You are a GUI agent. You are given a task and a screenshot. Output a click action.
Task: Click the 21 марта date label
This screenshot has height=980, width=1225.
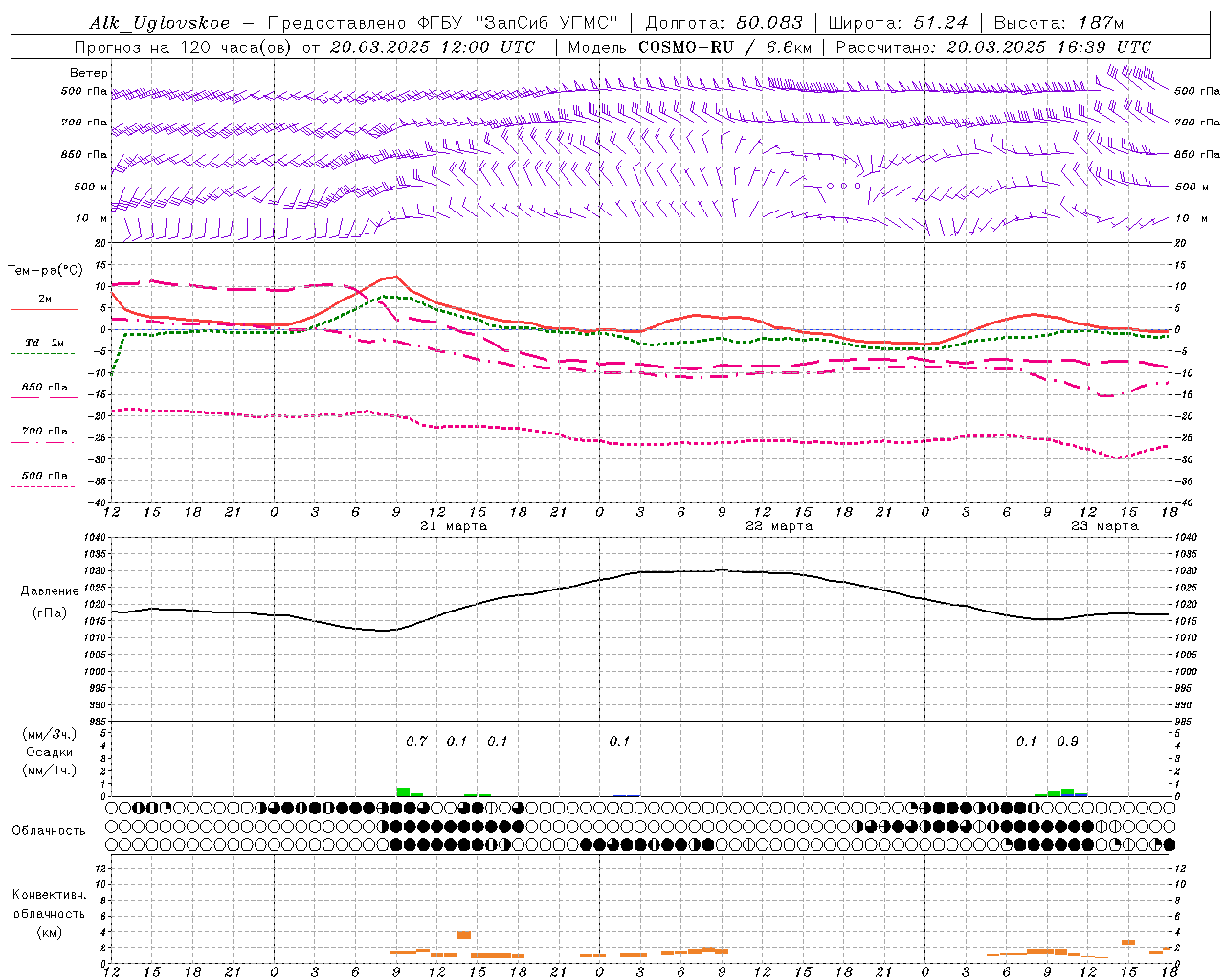[454, 526]
